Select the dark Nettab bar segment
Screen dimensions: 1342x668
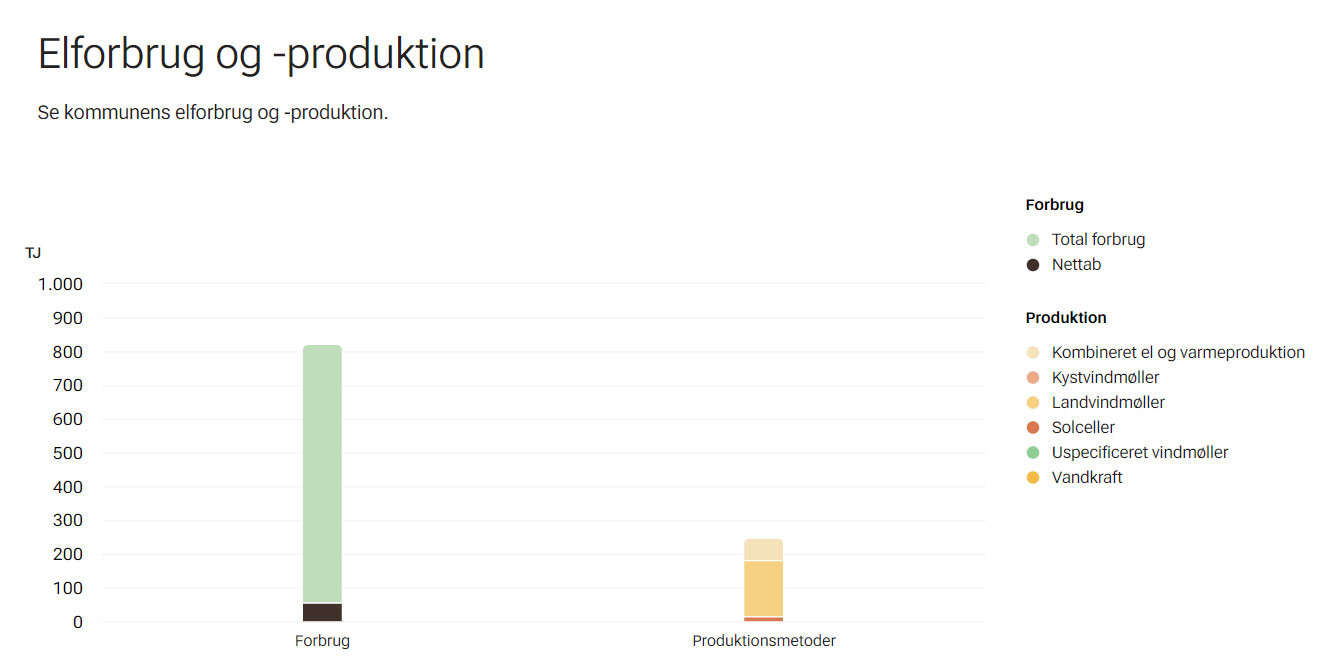click(322, 612)
